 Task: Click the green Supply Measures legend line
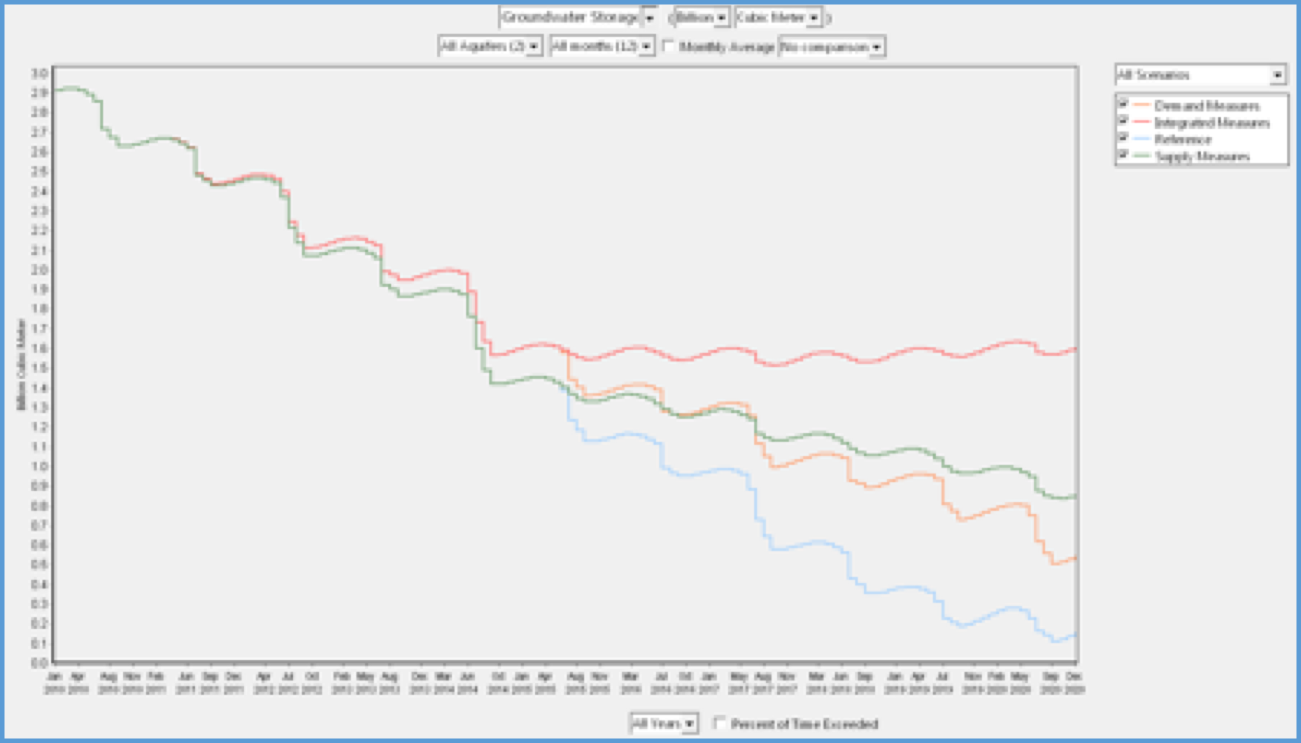click(1142, 157)
